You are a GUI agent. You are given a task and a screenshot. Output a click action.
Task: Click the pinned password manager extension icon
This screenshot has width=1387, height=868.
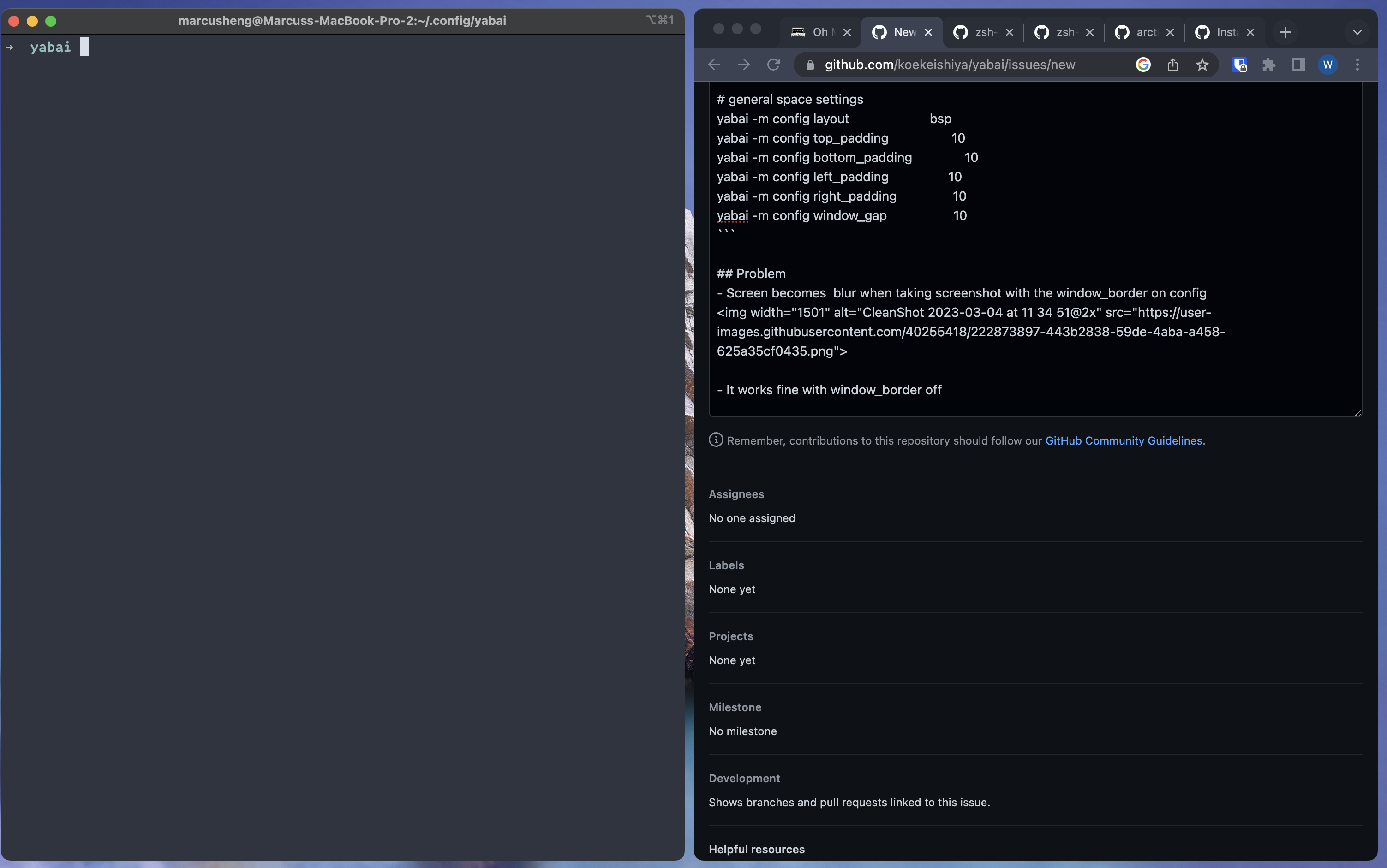click(x=1239, y=64)
